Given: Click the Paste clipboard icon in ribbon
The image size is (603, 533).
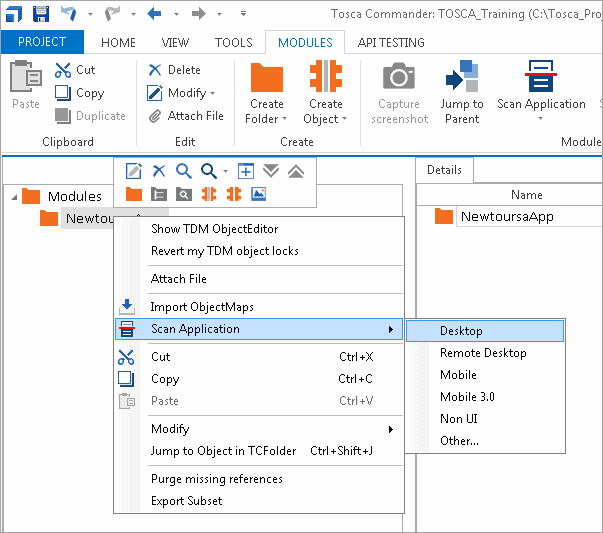Looking at the screenshot, I should coord(26,76).
